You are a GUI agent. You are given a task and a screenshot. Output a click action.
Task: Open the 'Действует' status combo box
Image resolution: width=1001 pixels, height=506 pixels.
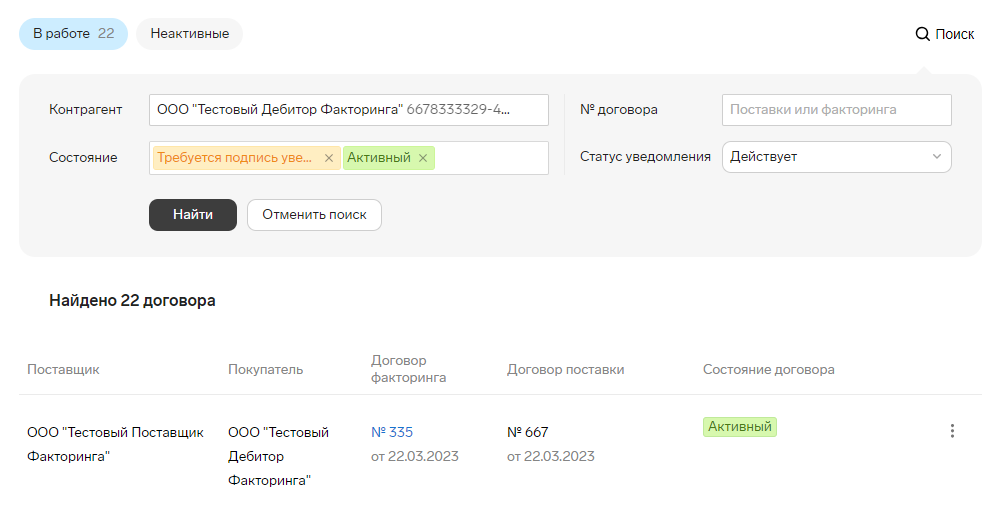(x=836, y=157)
